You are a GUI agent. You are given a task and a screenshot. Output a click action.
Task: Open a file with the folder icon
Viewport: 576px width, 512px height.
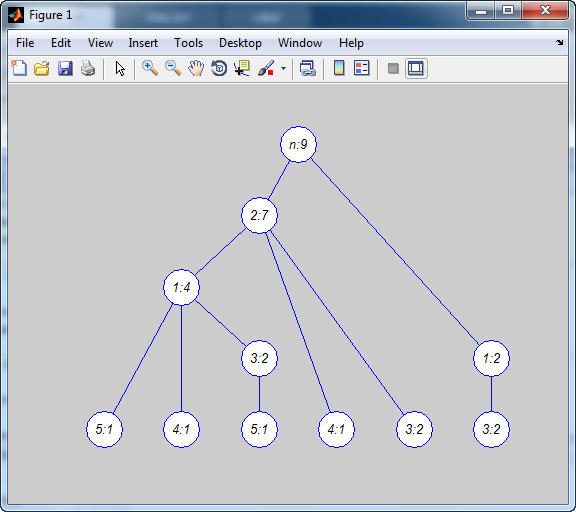(42, 68)
